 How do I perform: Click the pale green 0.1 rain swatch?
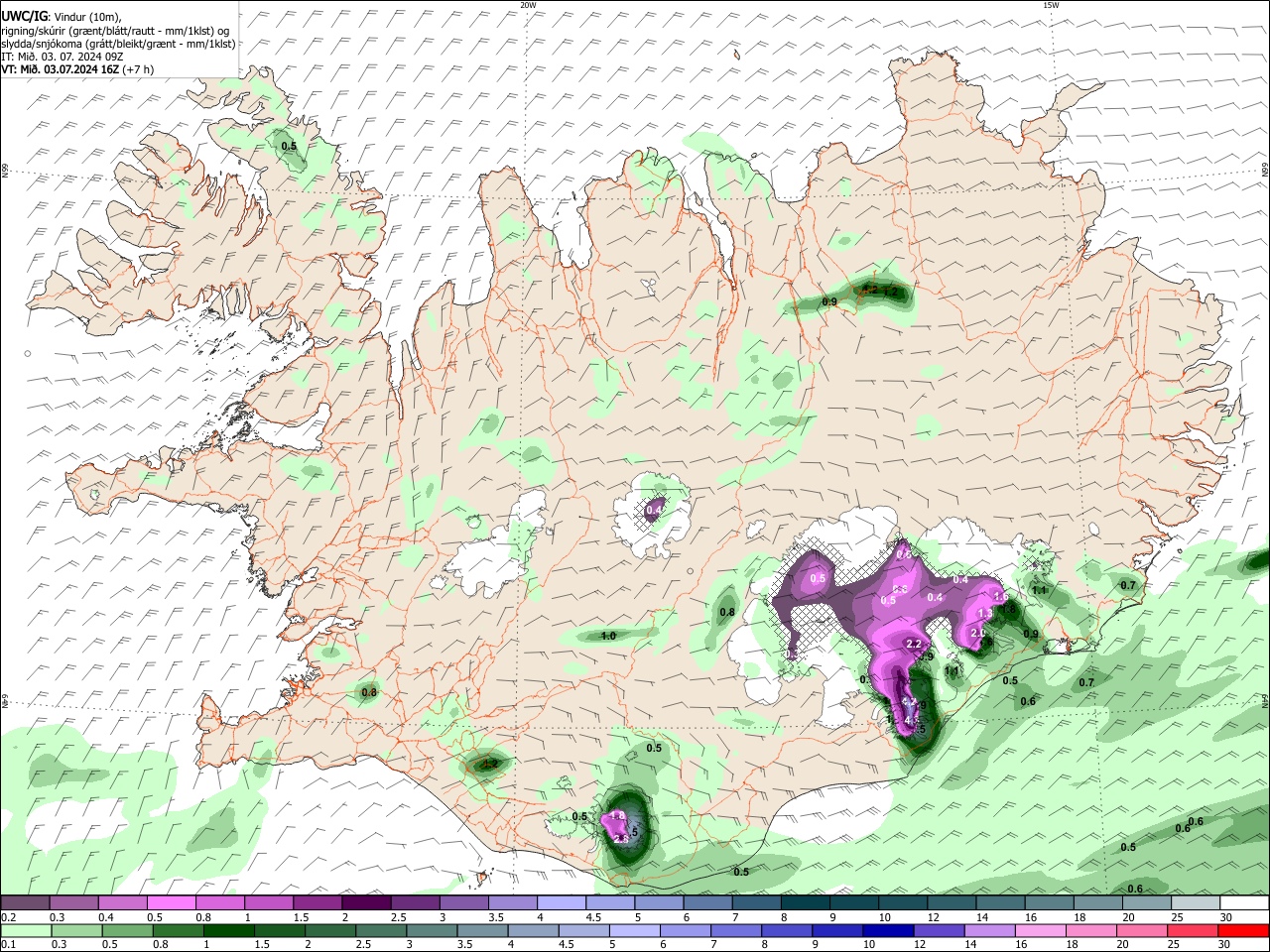coord(25,931)
